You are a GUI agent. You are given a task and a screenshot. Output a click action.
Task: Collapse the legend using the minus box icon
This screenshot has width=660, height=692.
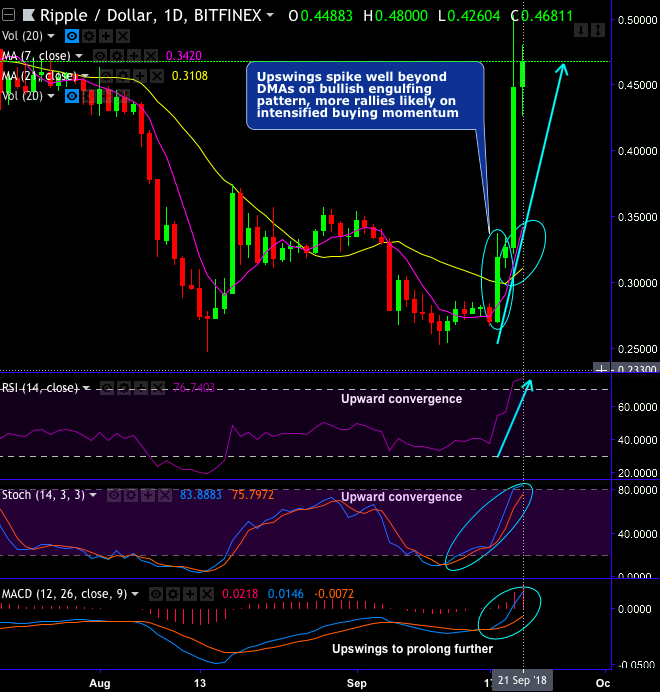8,16
